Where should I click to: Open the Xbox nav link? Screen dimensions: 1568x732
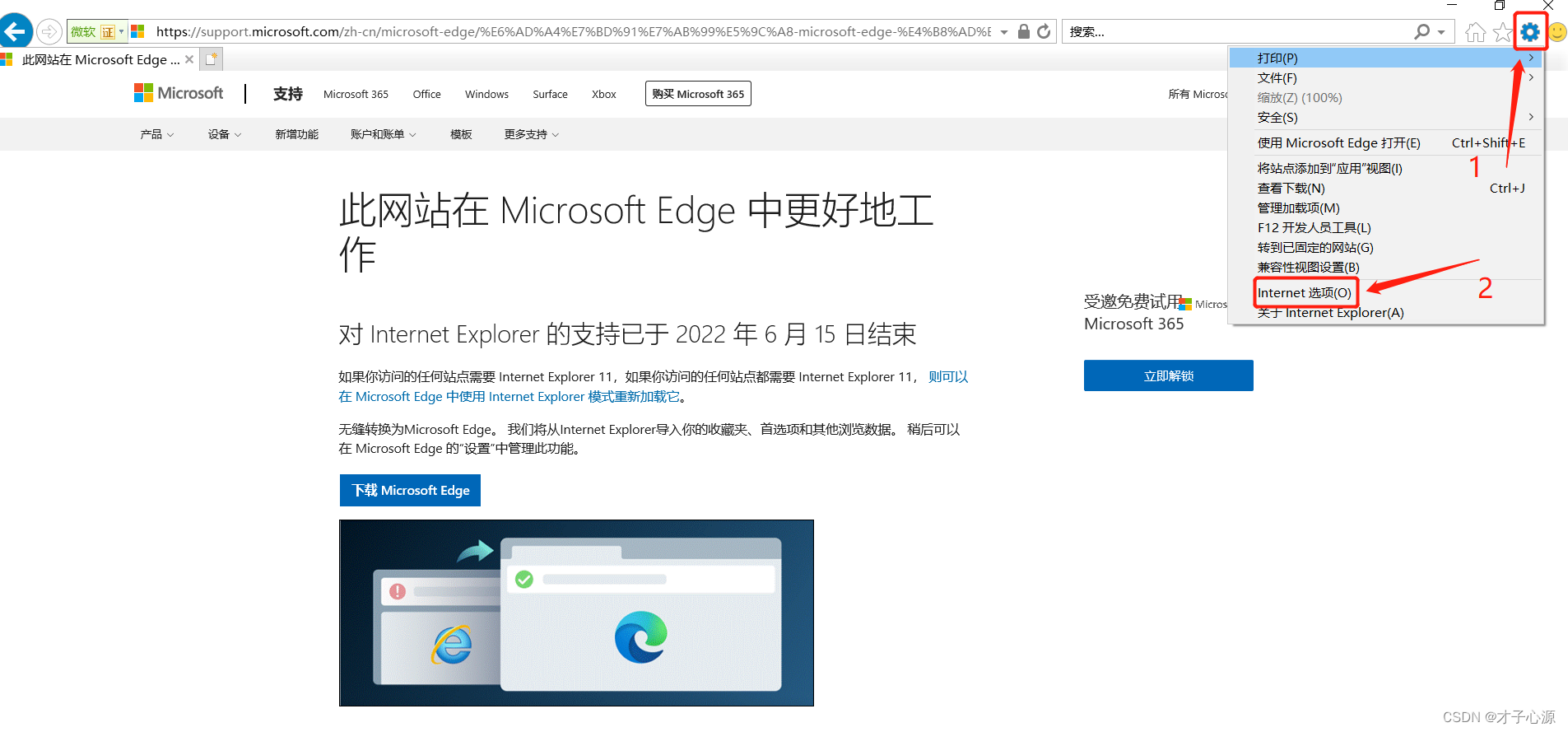click(x=603, y=94)
